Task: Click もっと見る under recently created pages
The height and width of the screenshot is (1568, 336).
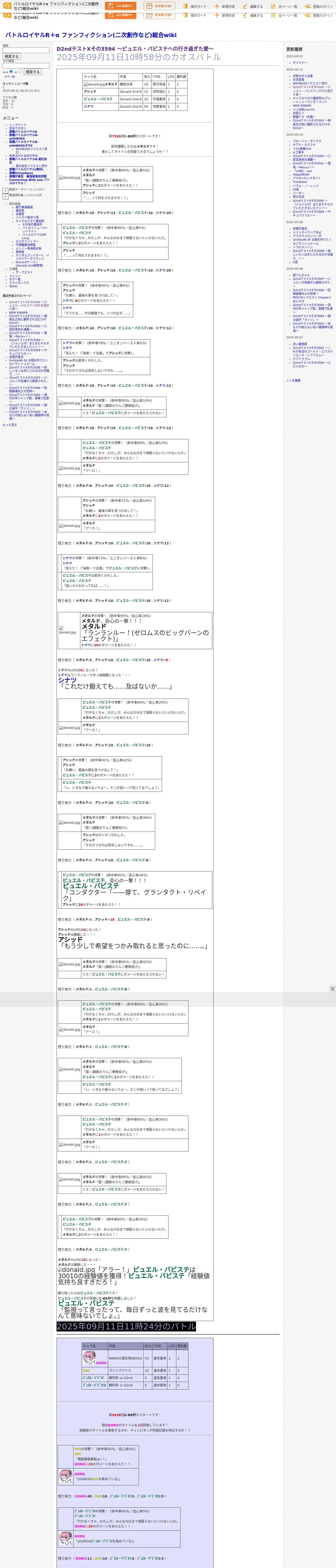Action: click(10, 425)
